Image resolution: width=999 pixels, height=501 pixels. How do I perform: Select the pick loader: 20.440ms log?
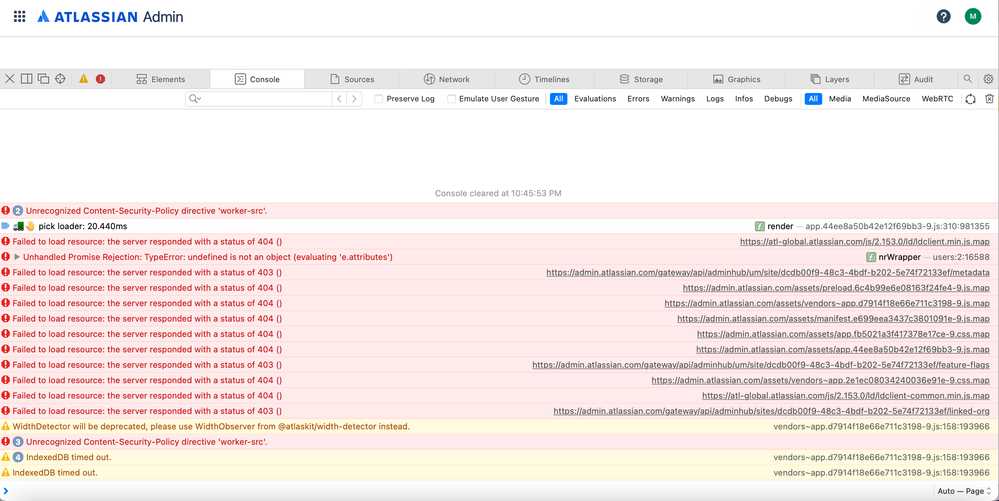82,226
